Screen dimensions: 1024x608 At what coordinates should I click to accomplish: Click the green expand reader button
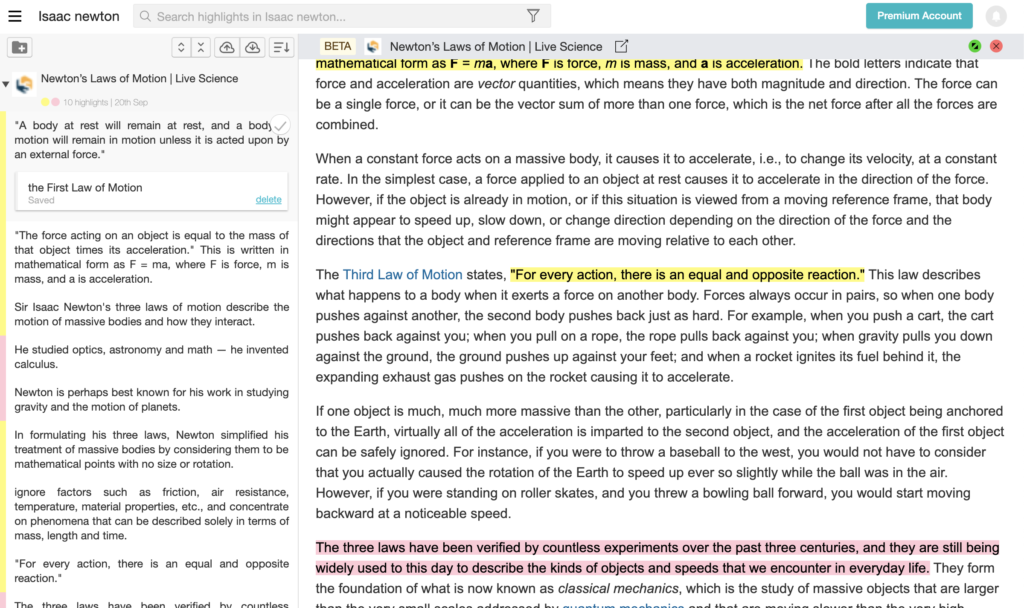[x=975, y=46]
